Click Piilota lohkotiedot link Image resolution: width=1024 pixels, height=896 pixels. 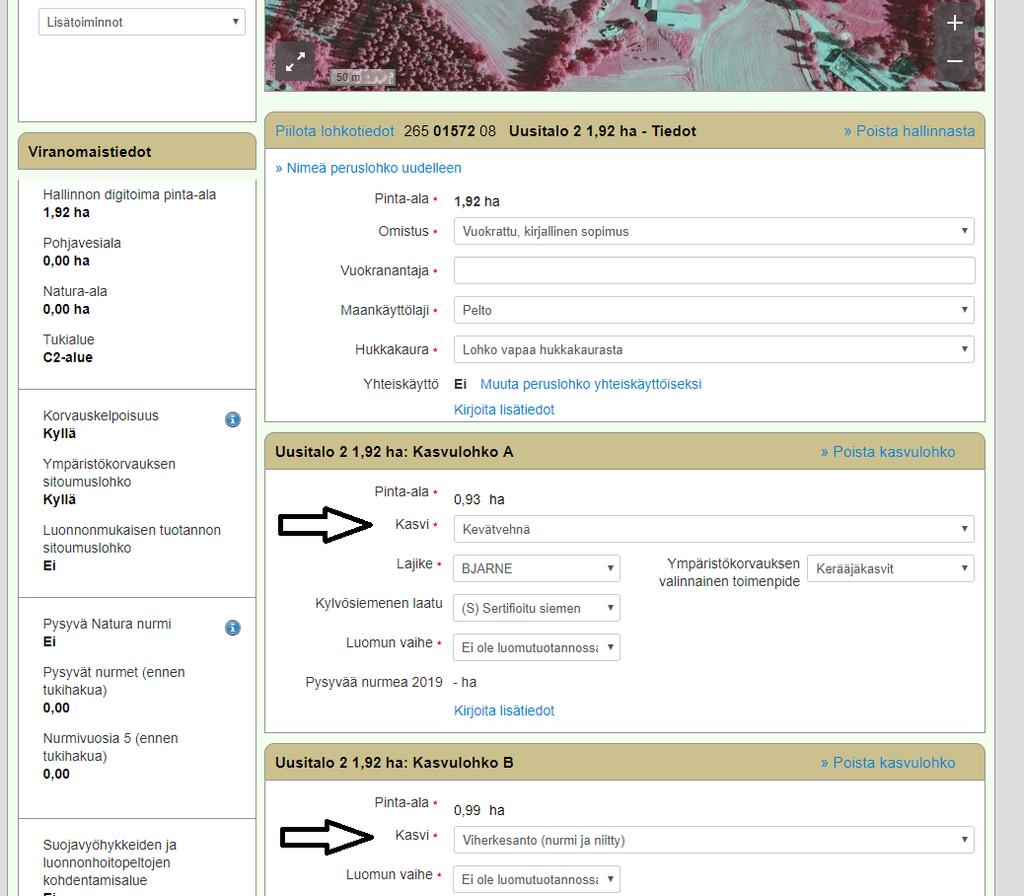pos(334,131)
